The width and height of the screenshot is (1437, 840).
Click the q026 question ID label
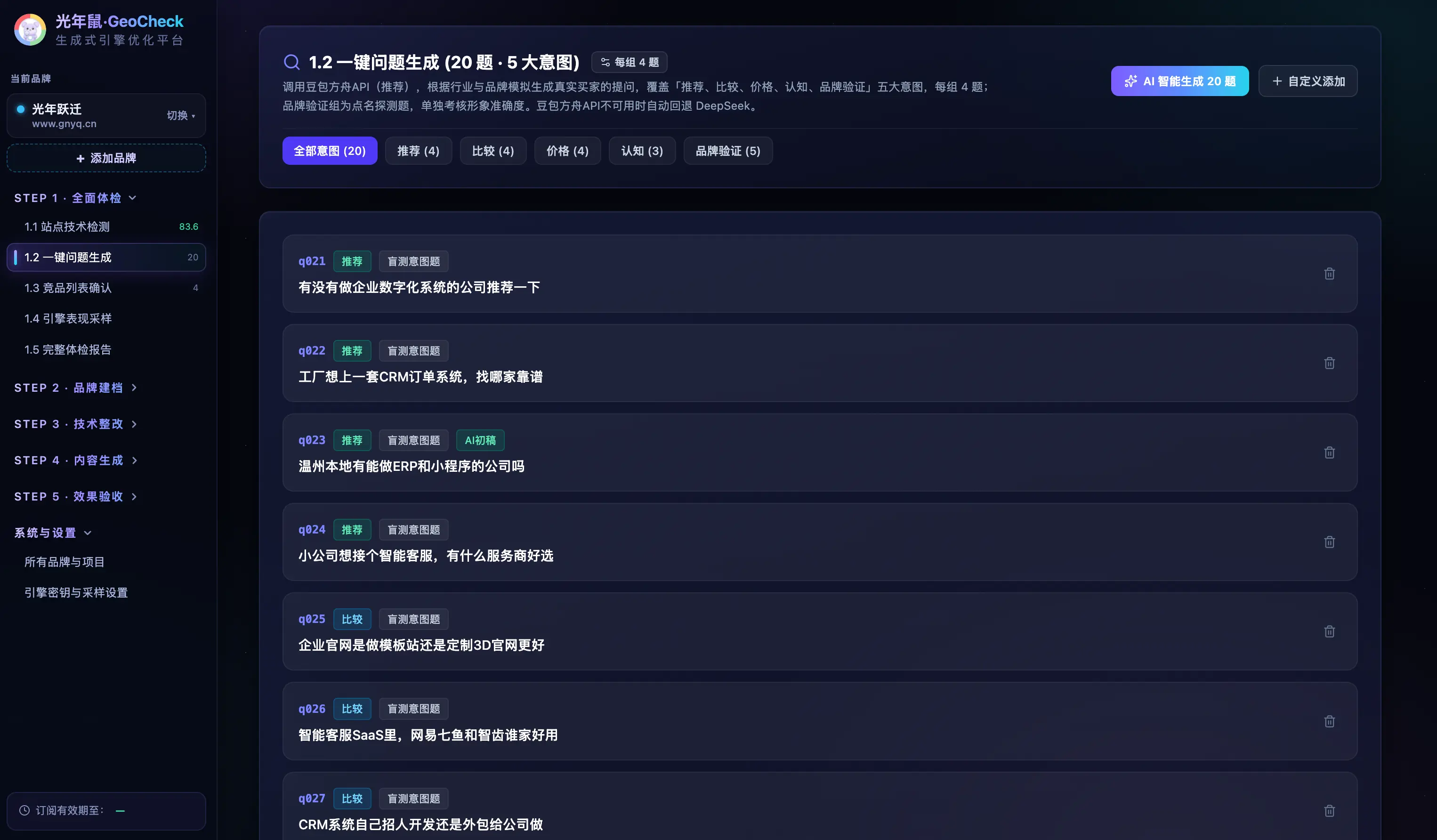click(x=311, y=709)
